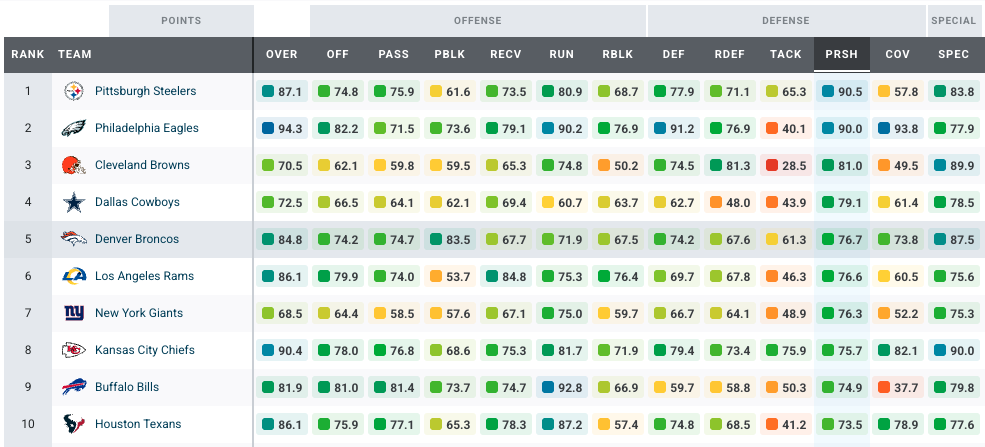Click the Dallas Cowboys star logo
This screenshot has height=447, width=985.
coord(73,203)
